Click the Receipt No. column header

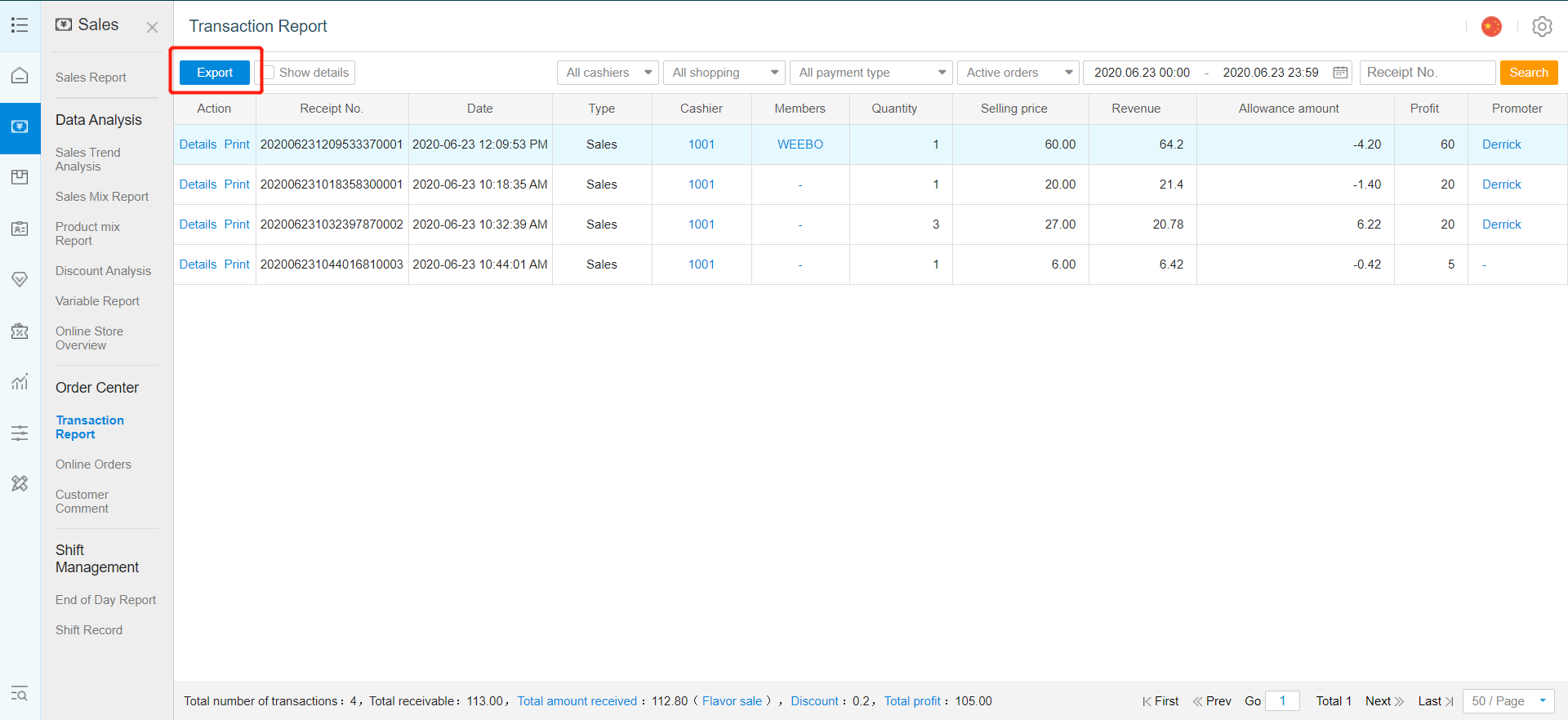point(332,109)
